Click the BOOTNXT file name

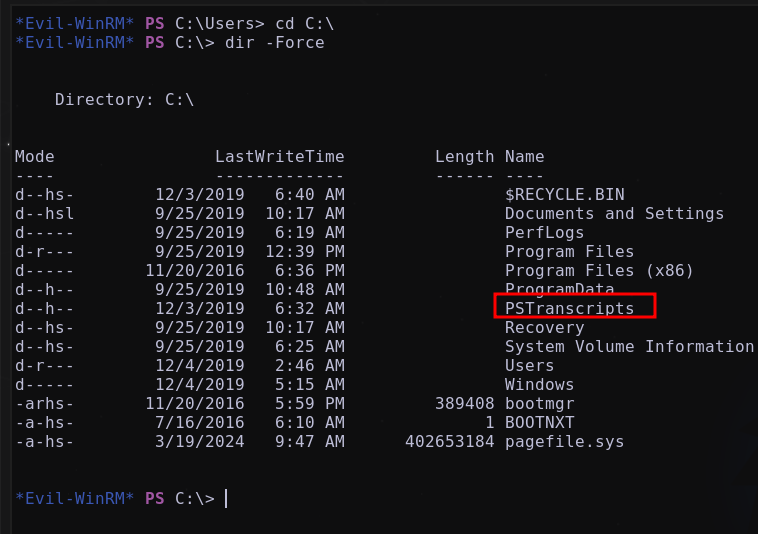[x=539, y=422]
